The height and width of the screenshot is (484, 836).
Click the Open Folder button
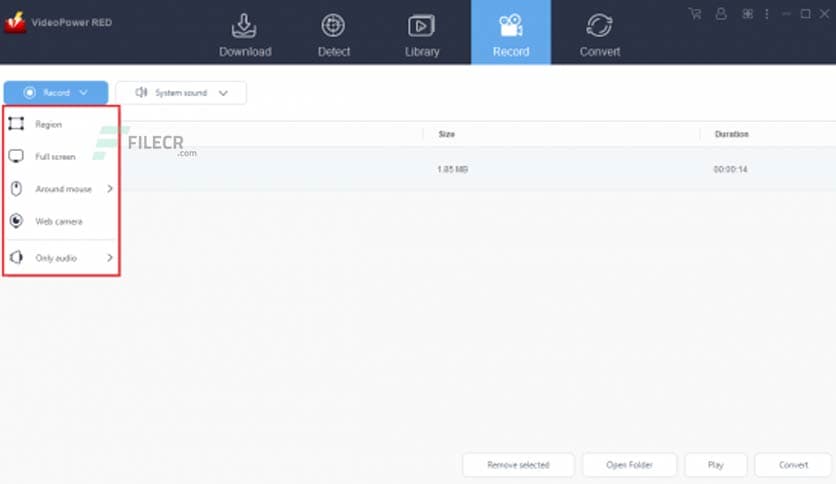(x=630, y=465)
